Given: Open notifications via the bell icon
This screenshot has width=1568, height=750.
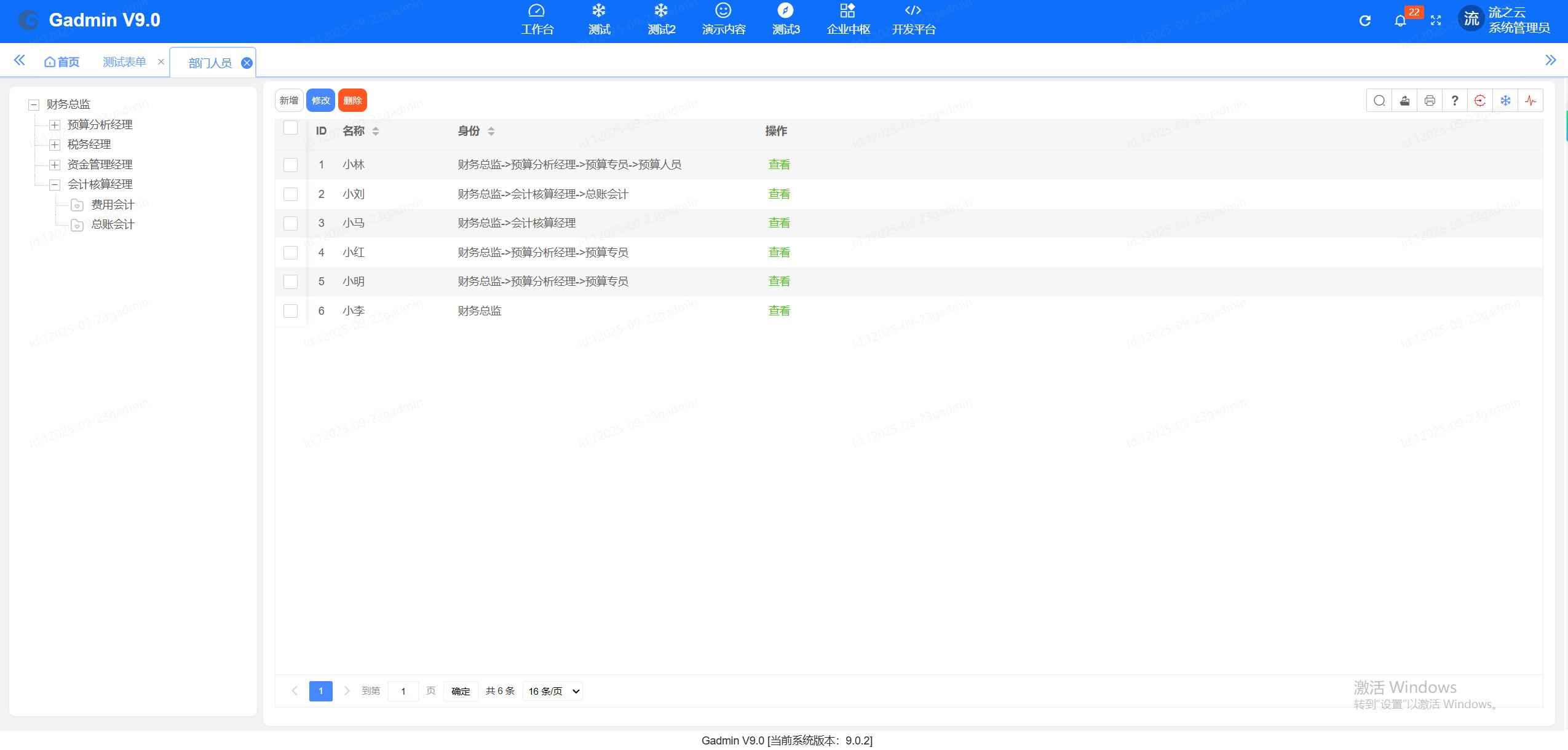Looking at the screenshot, I should pyautogui.click(x=1400, y=20).
